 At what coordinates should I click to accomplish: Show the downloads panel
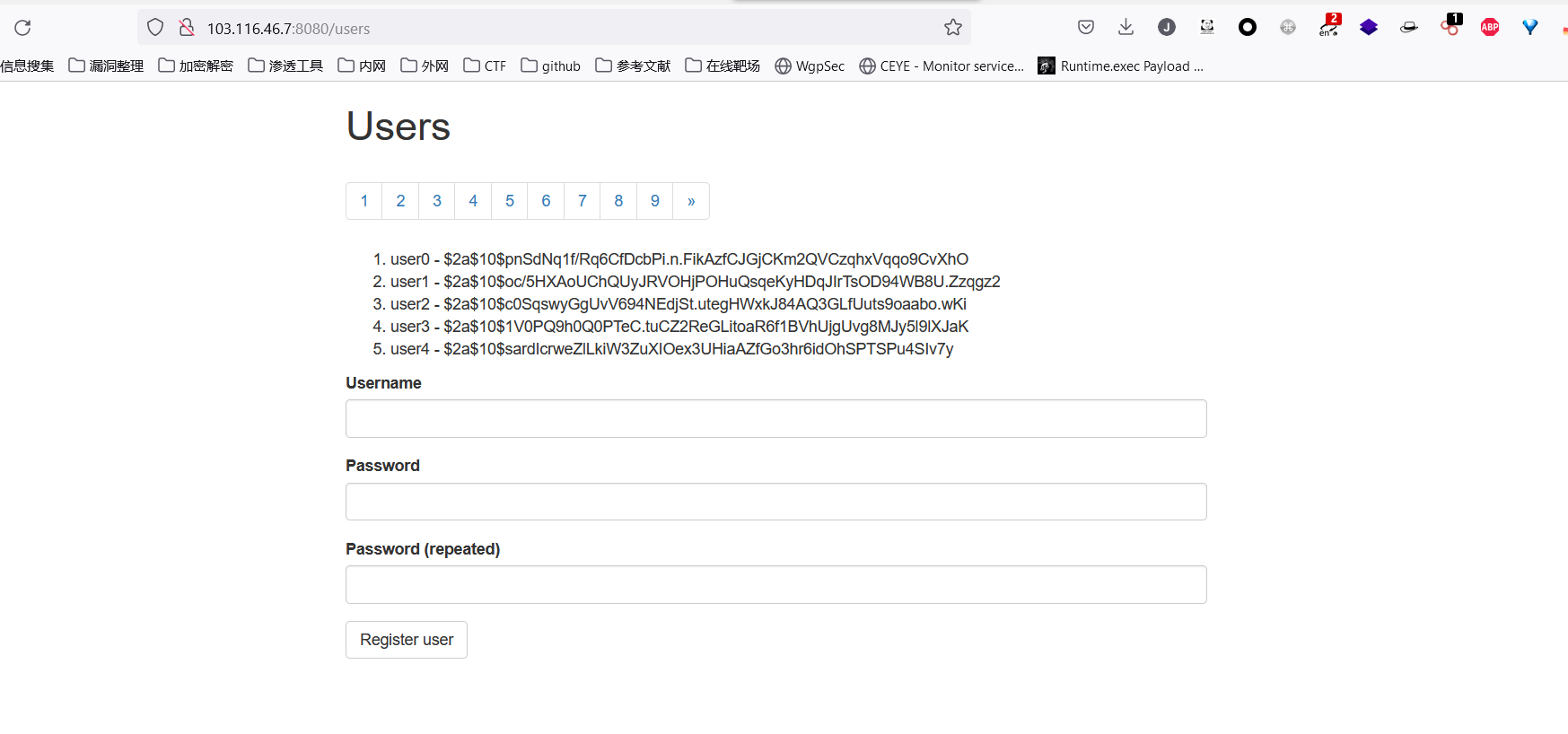pos(1126,27)
